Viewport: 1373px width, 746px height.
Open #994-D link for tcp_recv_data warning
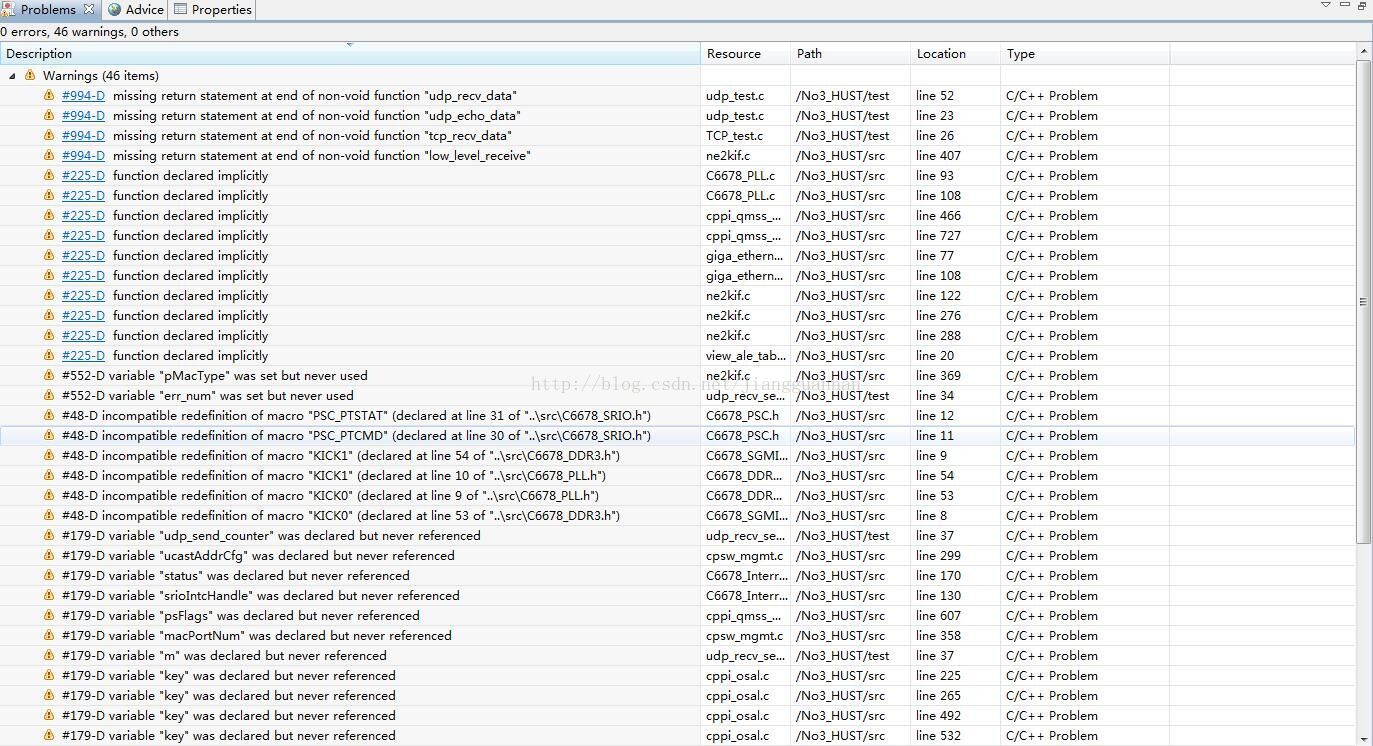tap(83, 136)
